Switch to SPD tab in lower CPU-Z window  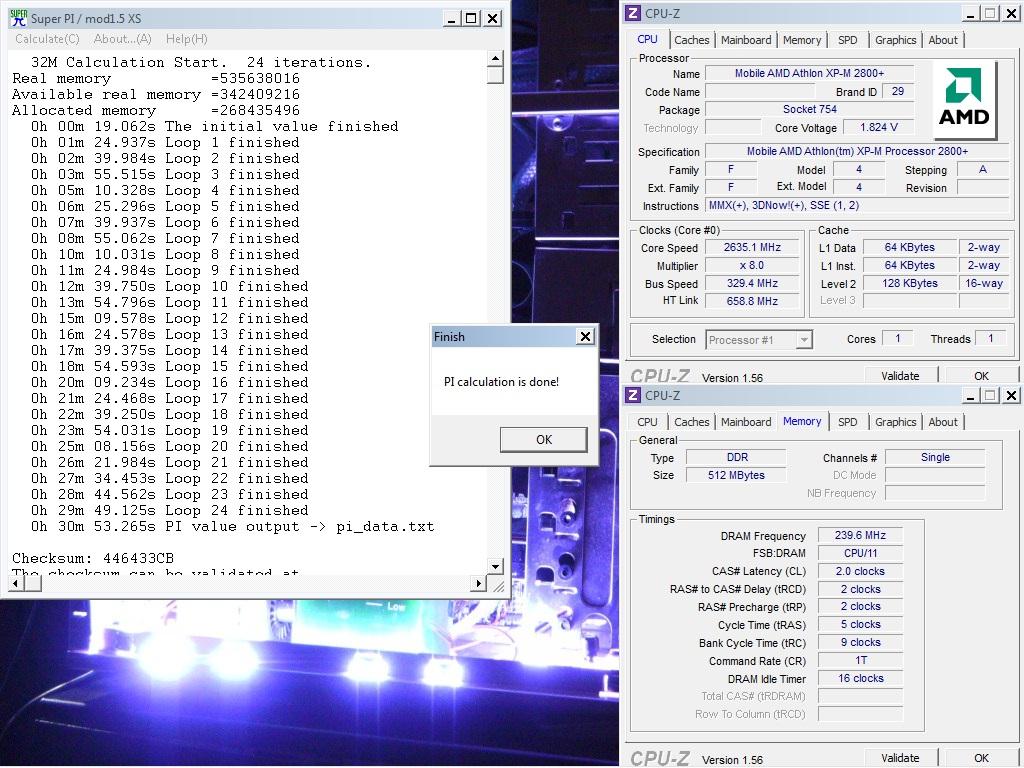tap(848, 422)
